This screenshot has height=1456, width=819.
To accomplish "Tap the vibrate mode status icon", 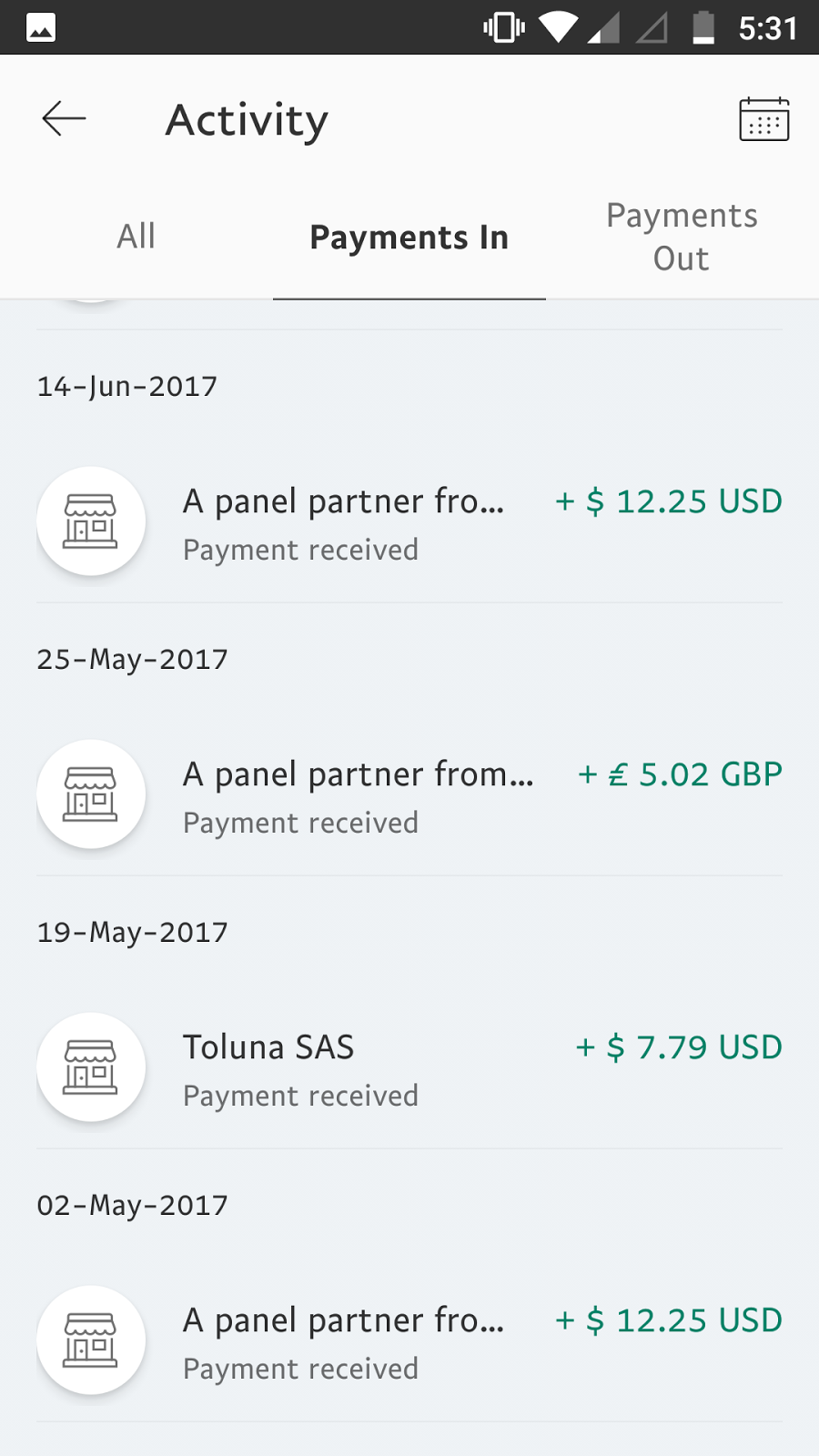I will click(x=503, y=28).
